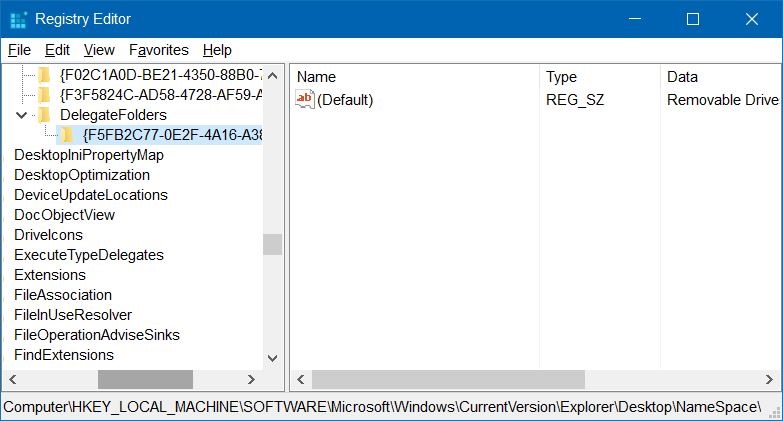Open the Edit menu

click(x=57, y=50)
